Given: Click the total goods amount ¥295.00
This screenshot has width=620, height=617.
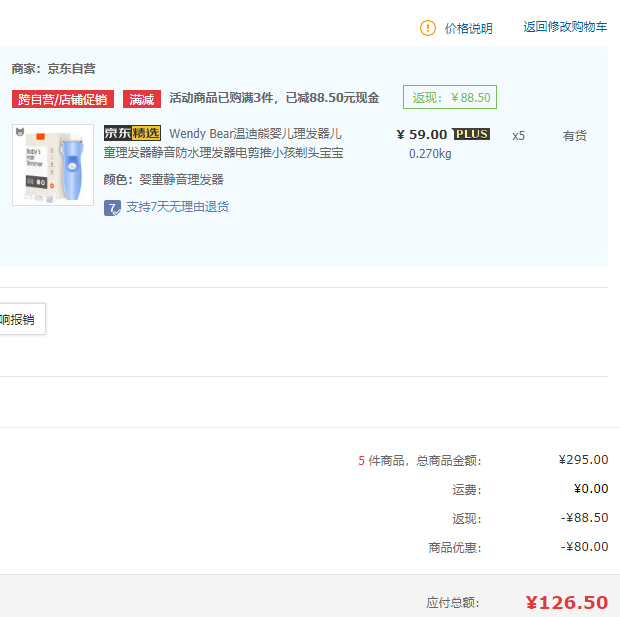Looking at the screenshot, I should click(x=583, y=460).
